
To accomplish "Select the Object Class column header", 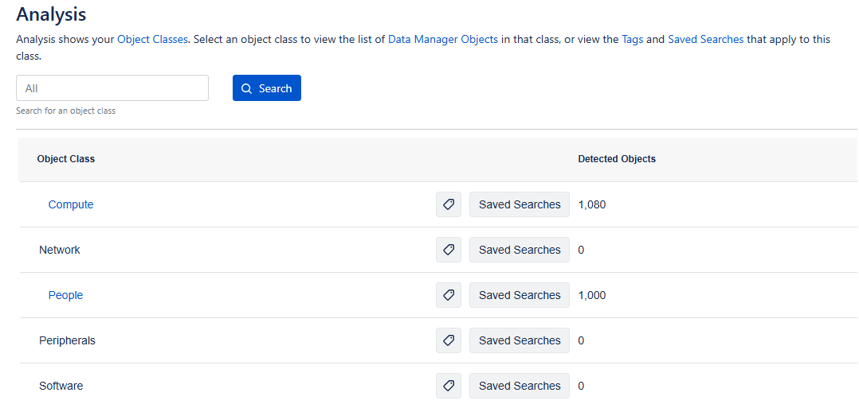I will pyautogui.click(x=66, y=159).
